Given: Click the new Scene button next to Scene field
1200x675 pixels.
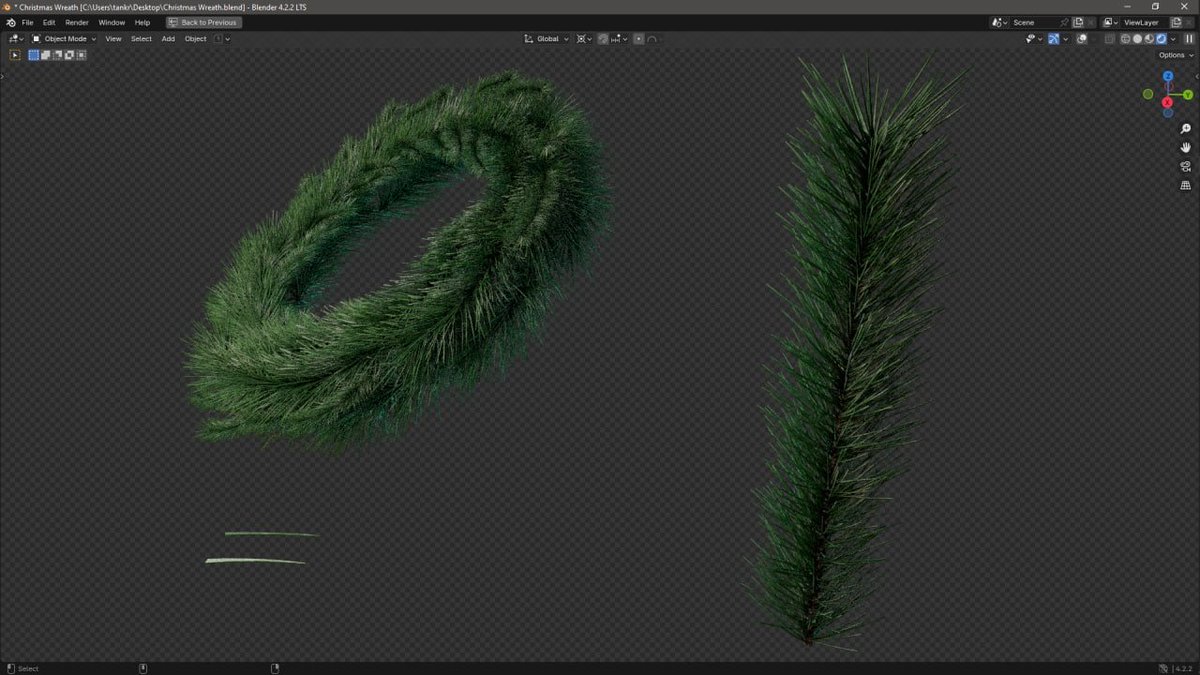Looking at the screenshot, I should tap(1078, 22).
